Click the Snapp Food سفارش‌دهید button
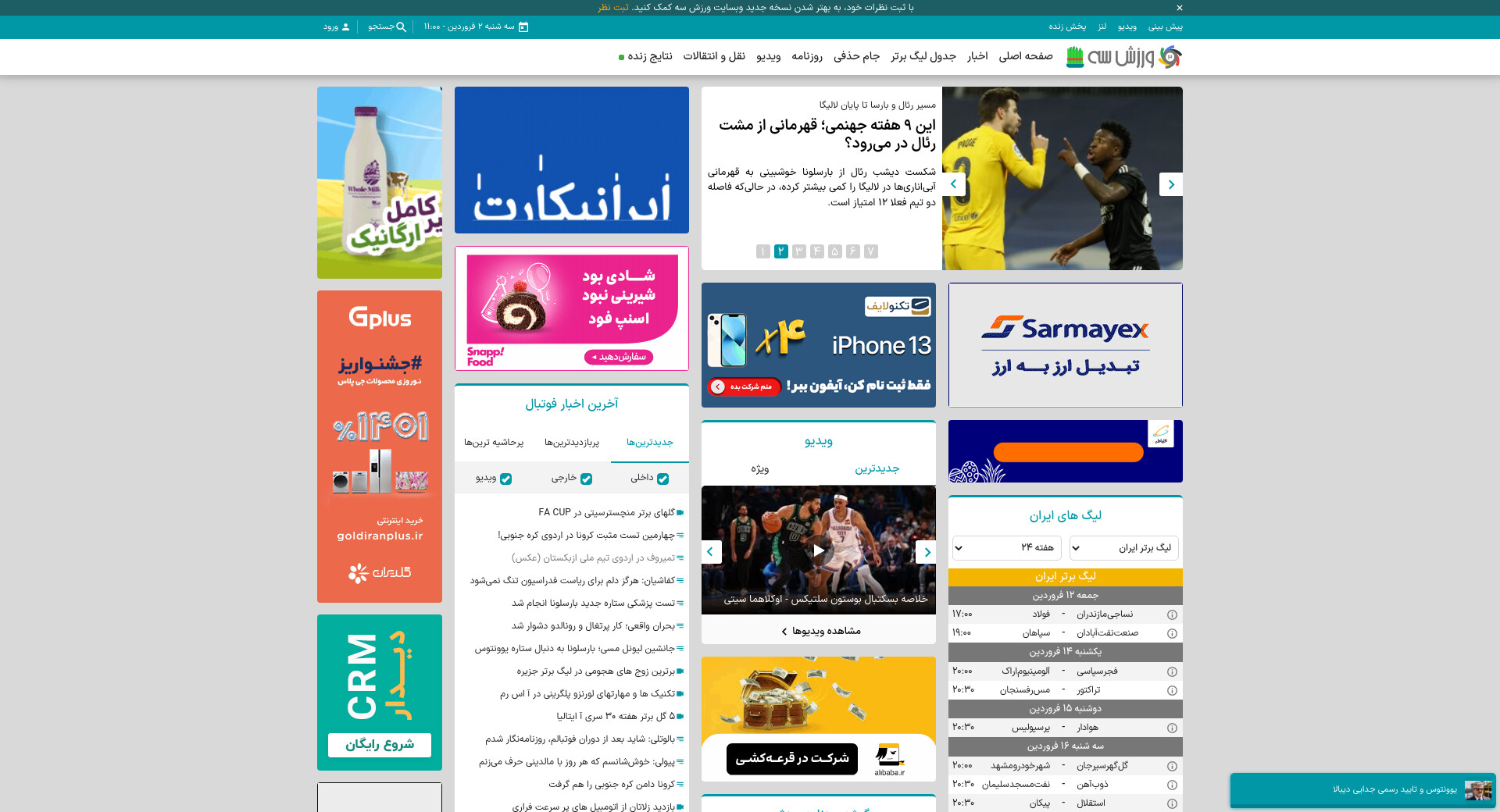The image size is (1500, 812). click(x=619, y=358)
